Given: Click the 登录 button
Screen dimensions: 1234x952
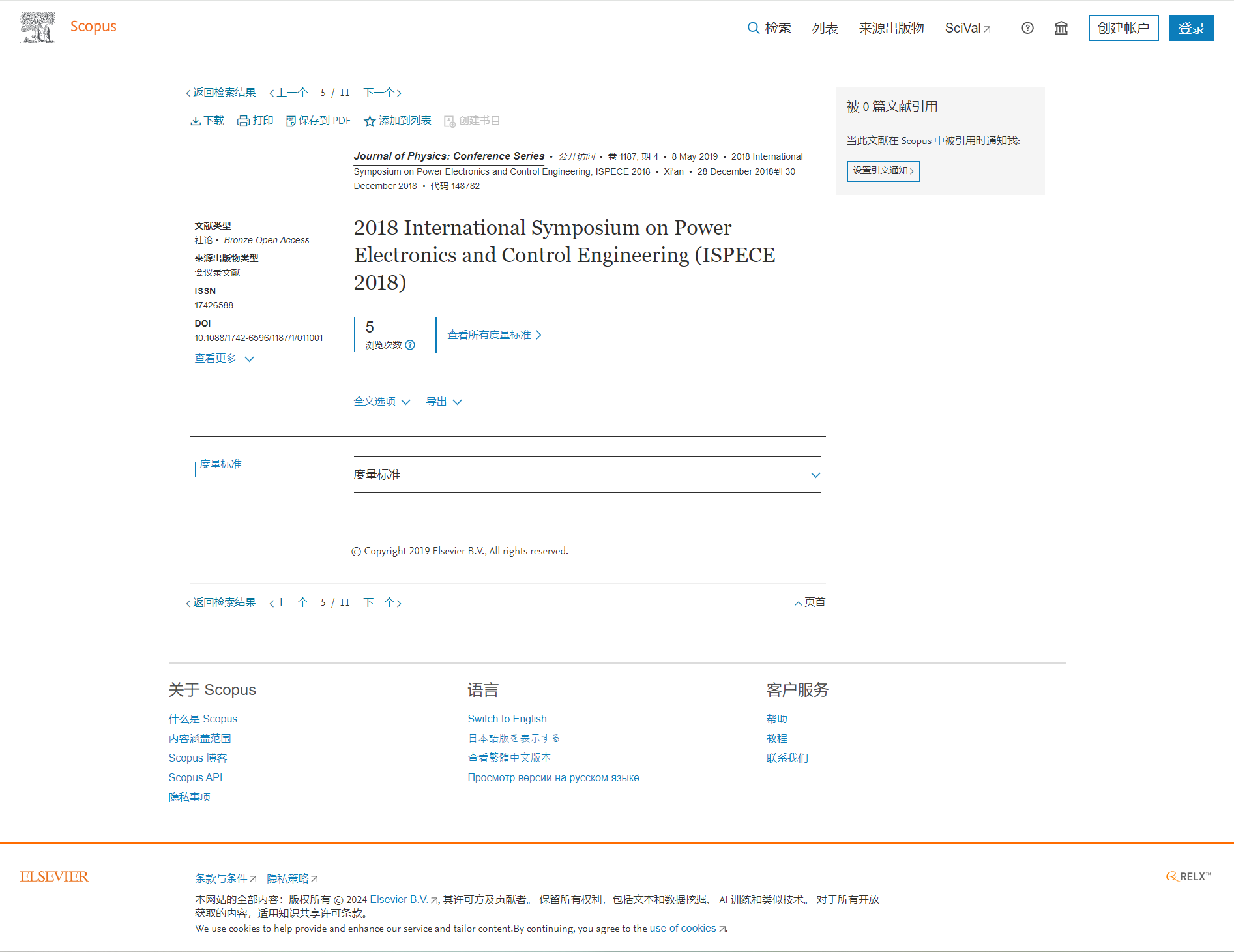Looking at the screenshot, I should (1191, 28).
